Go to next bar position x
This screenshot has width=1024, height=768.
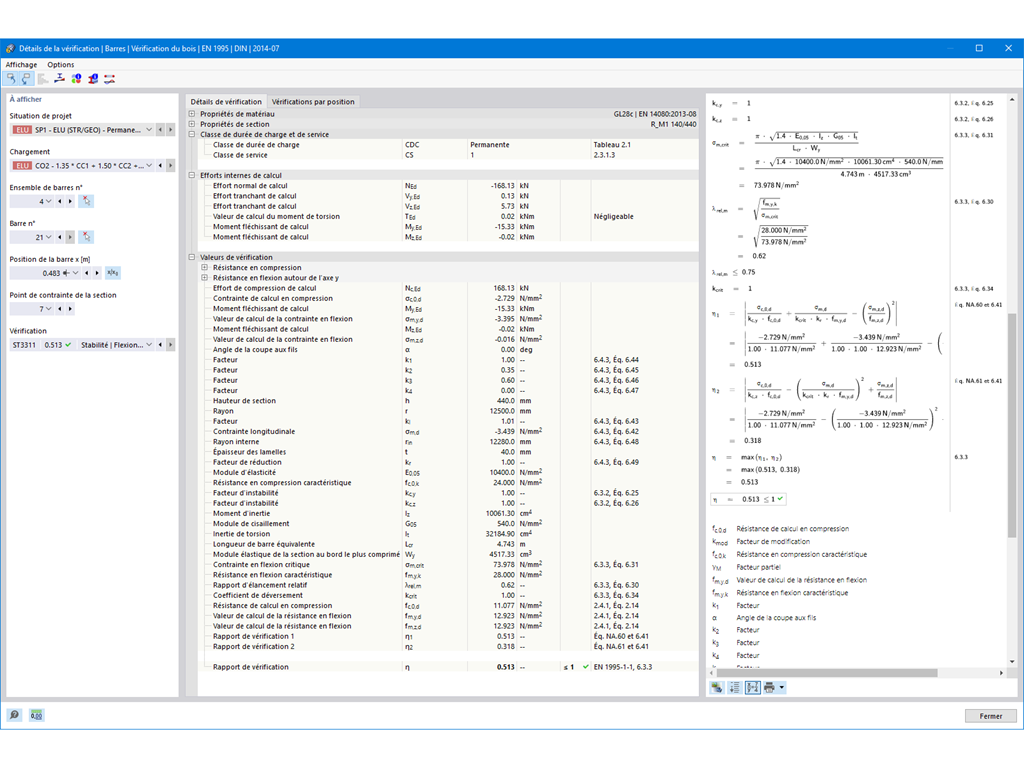coord(97,273)
